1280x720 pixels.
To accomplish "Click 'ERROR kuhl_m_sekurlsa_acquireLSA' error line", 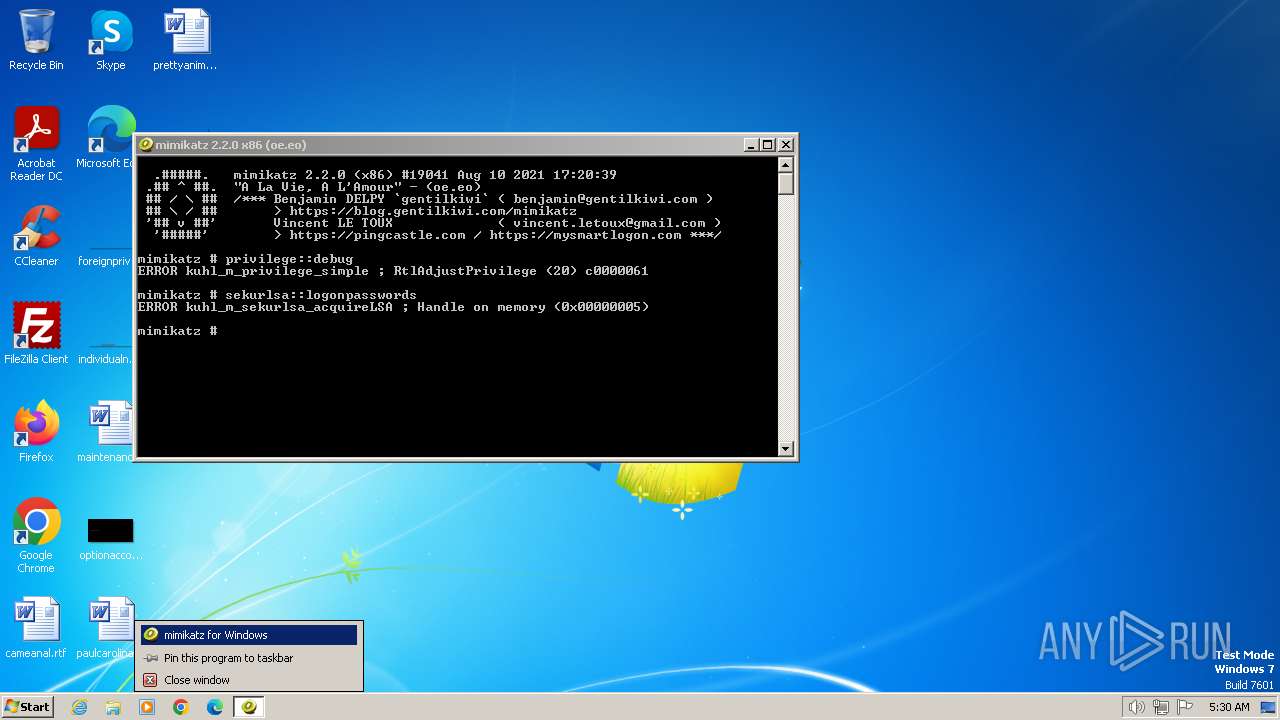I will (x=393, y=307).
